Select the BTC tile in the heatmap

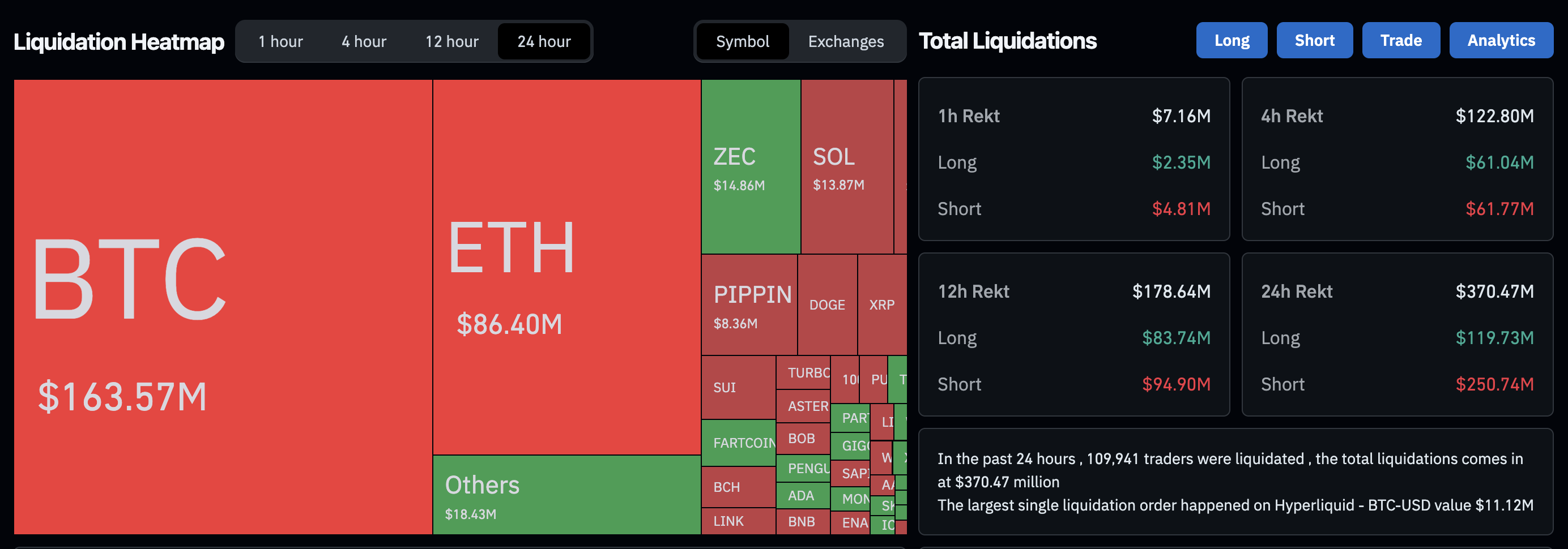[x=219, y=304]
